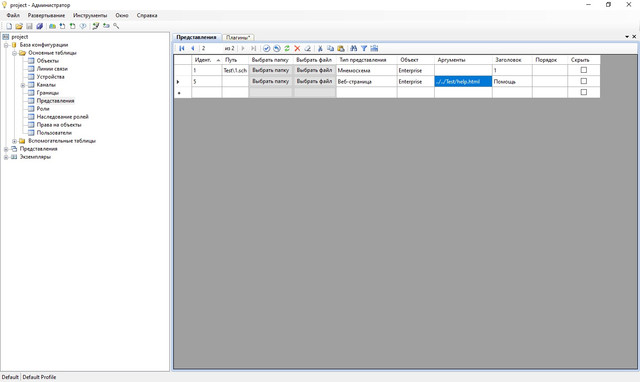Expand the Представления root tree node
640x382 pixels.
coord(6,149)
